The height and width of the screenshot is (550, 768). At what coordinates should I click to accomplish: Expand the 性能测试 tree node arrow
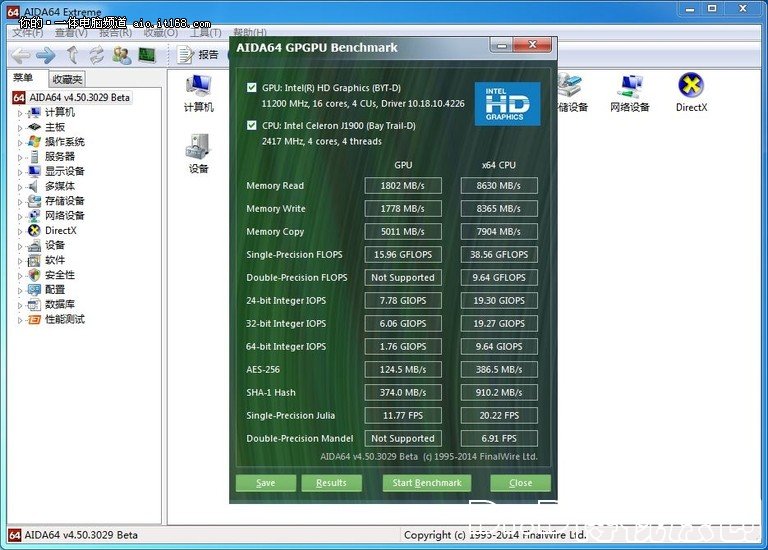coord(20,320)
